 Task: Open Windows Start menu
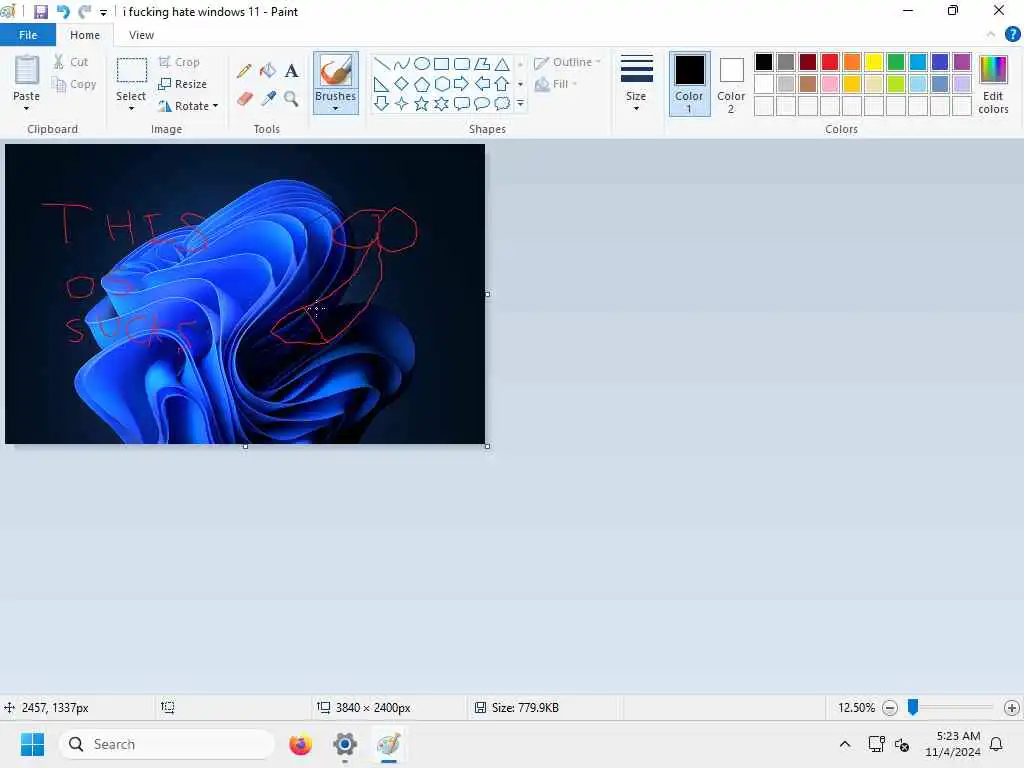click(x=32, y=744)
